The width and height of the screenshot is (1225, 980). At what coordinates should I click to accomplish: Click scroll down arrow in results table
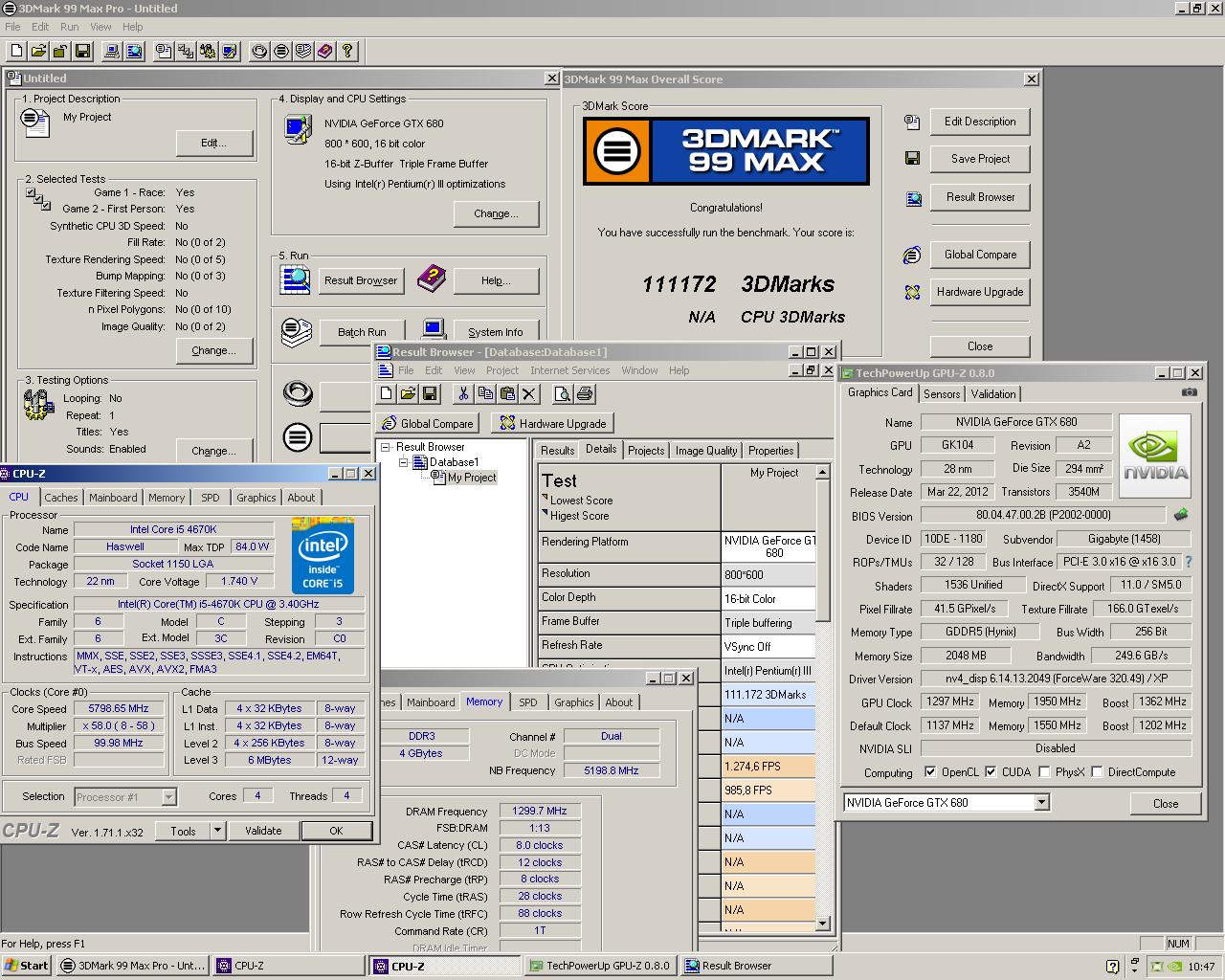pyautogui.click(x=822, y=924)
